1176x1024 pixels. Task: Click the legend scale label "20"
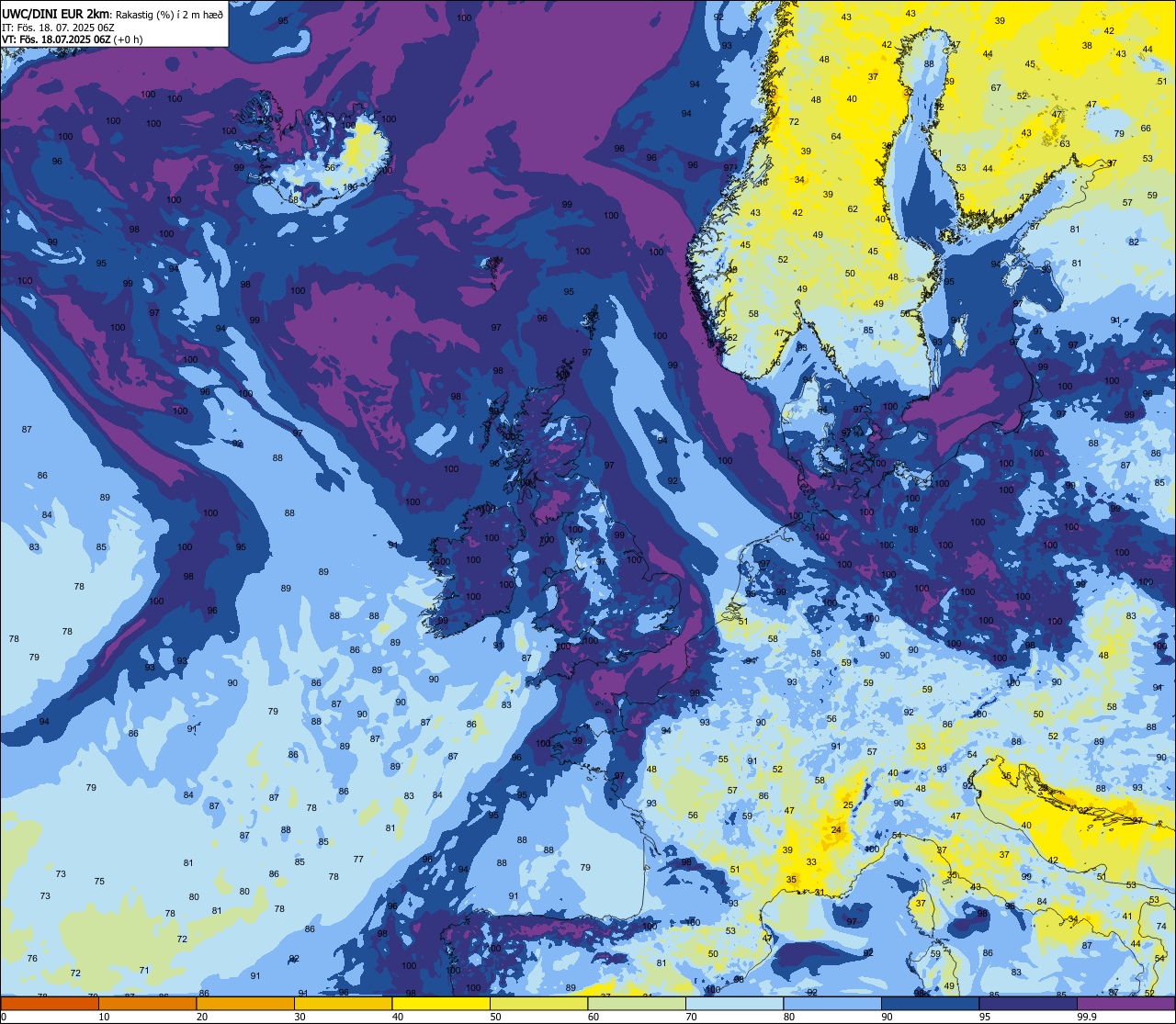(x=202, y=1018)
